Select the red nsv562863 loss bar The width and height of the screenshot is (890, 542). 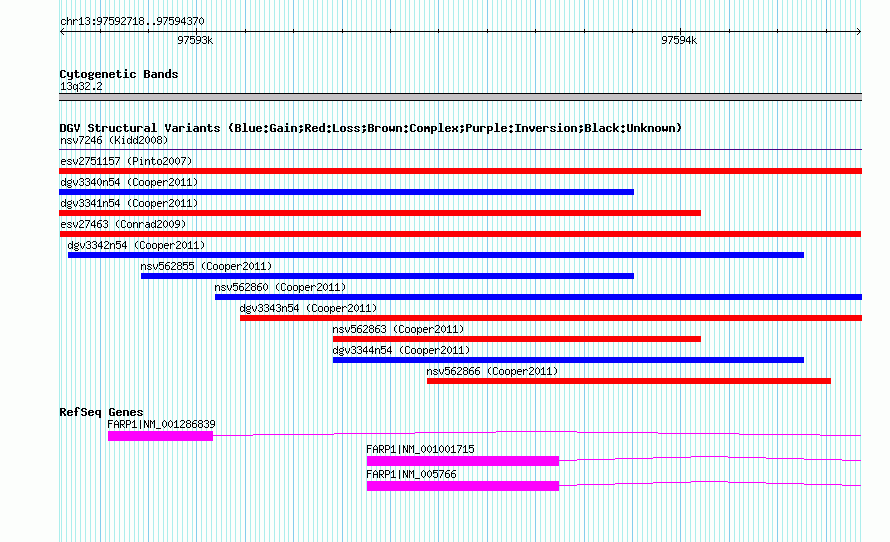(x=517, y=339)
